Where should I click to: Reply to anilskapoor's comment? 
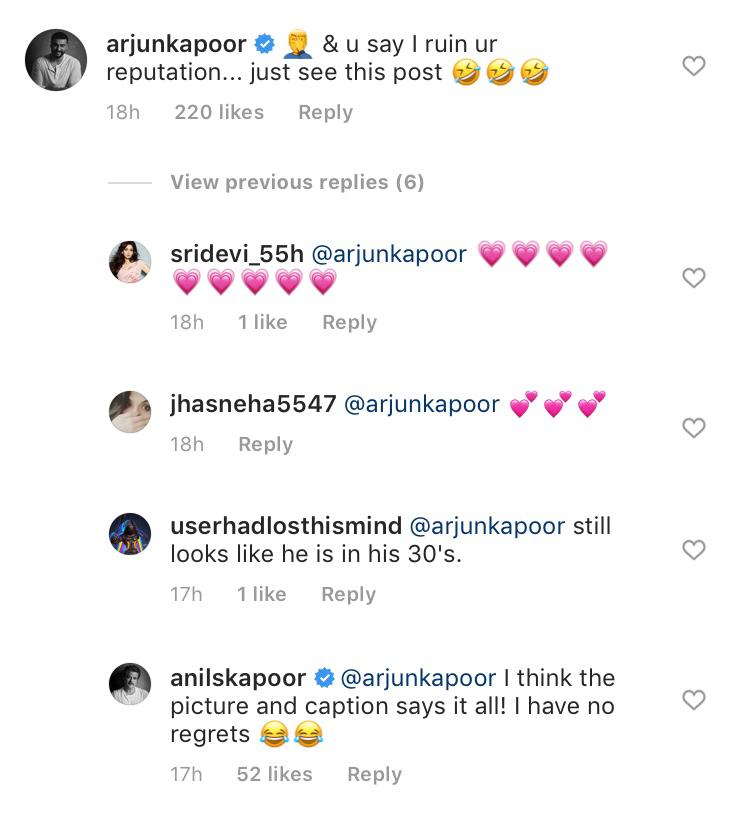(374, 775)
